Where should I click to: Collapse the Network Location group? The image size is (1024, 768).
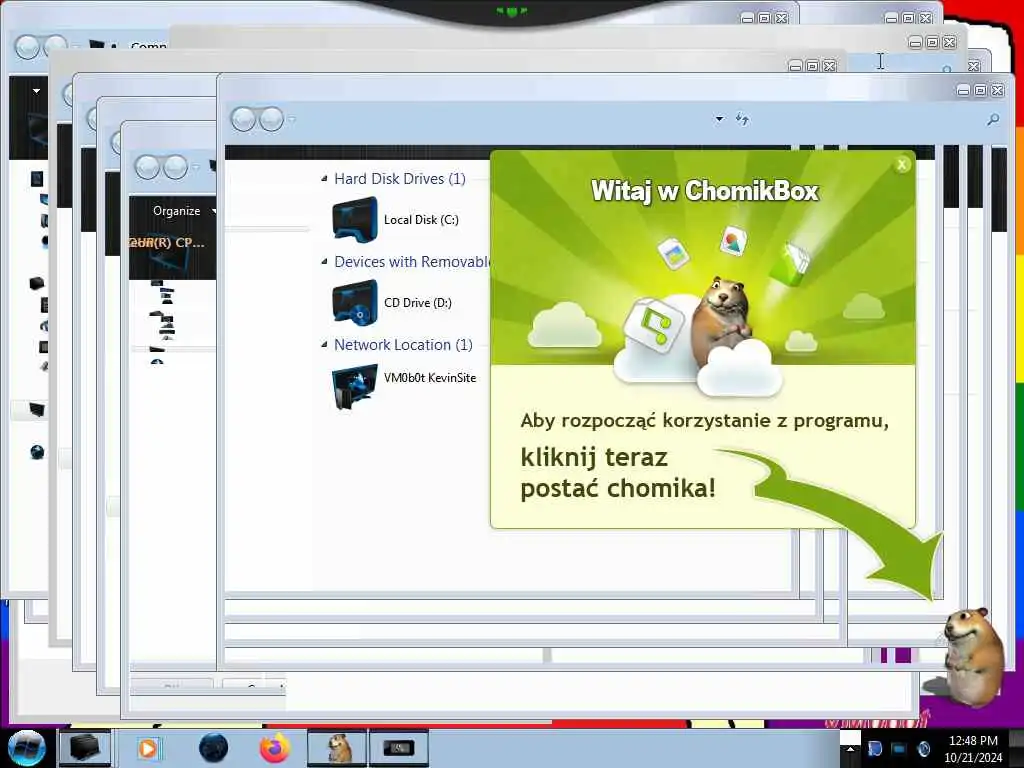(325, 344)
